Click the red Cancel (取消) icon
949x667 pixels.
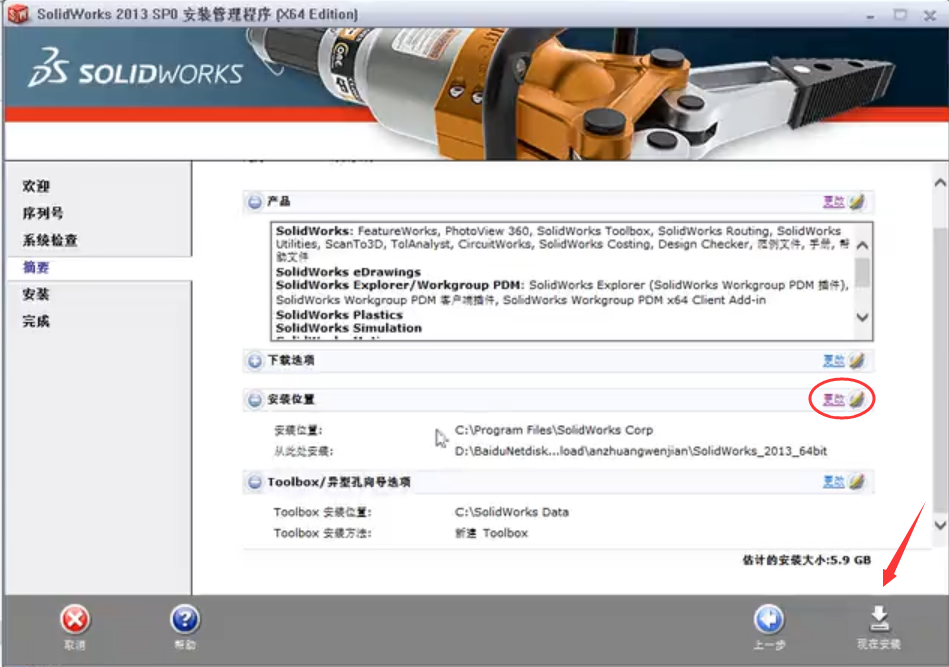[75, 620]
